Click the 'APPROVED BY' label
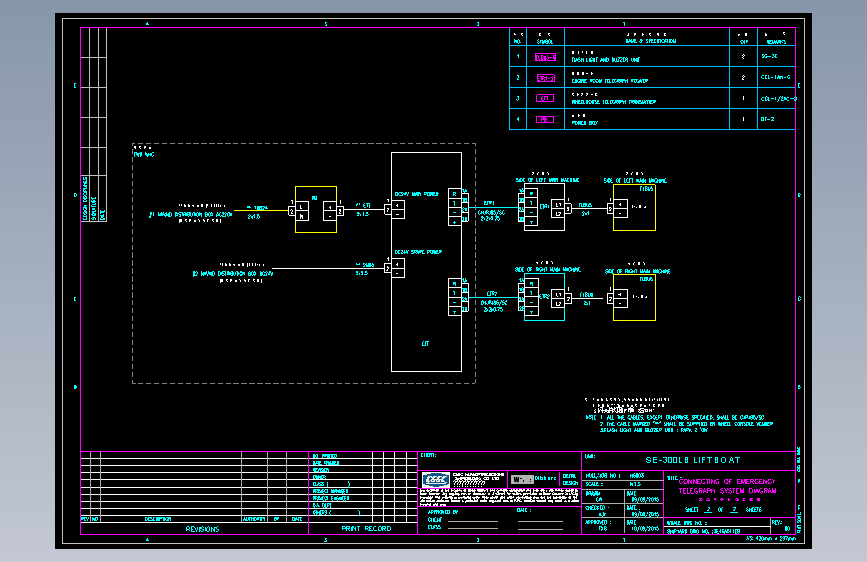This screenshot has height=562, width=867. pos(443,512)
